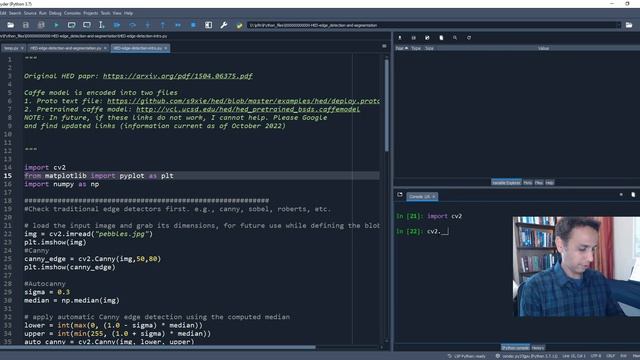Run the file with the play icon
The height and width of the screenshot is (360, 640).
[56, 25]
